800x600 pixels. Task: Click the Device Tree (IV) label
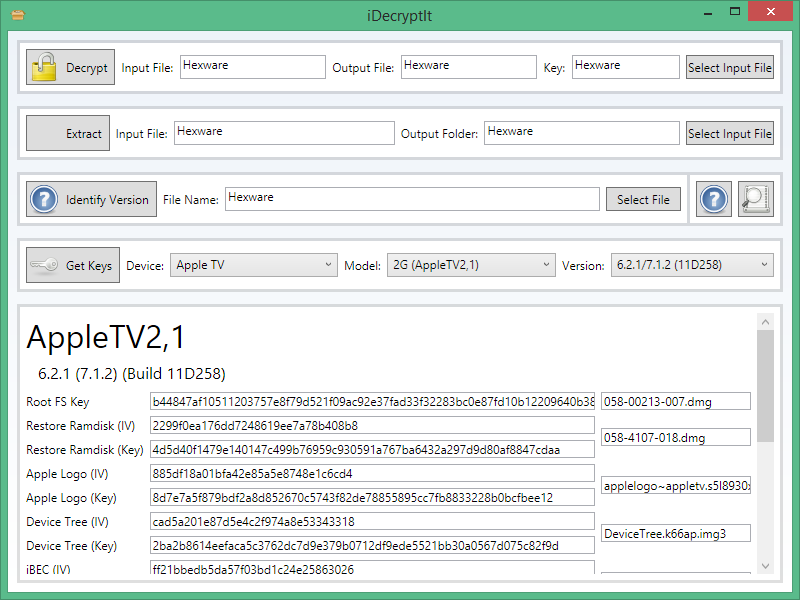tap(67, 521)
